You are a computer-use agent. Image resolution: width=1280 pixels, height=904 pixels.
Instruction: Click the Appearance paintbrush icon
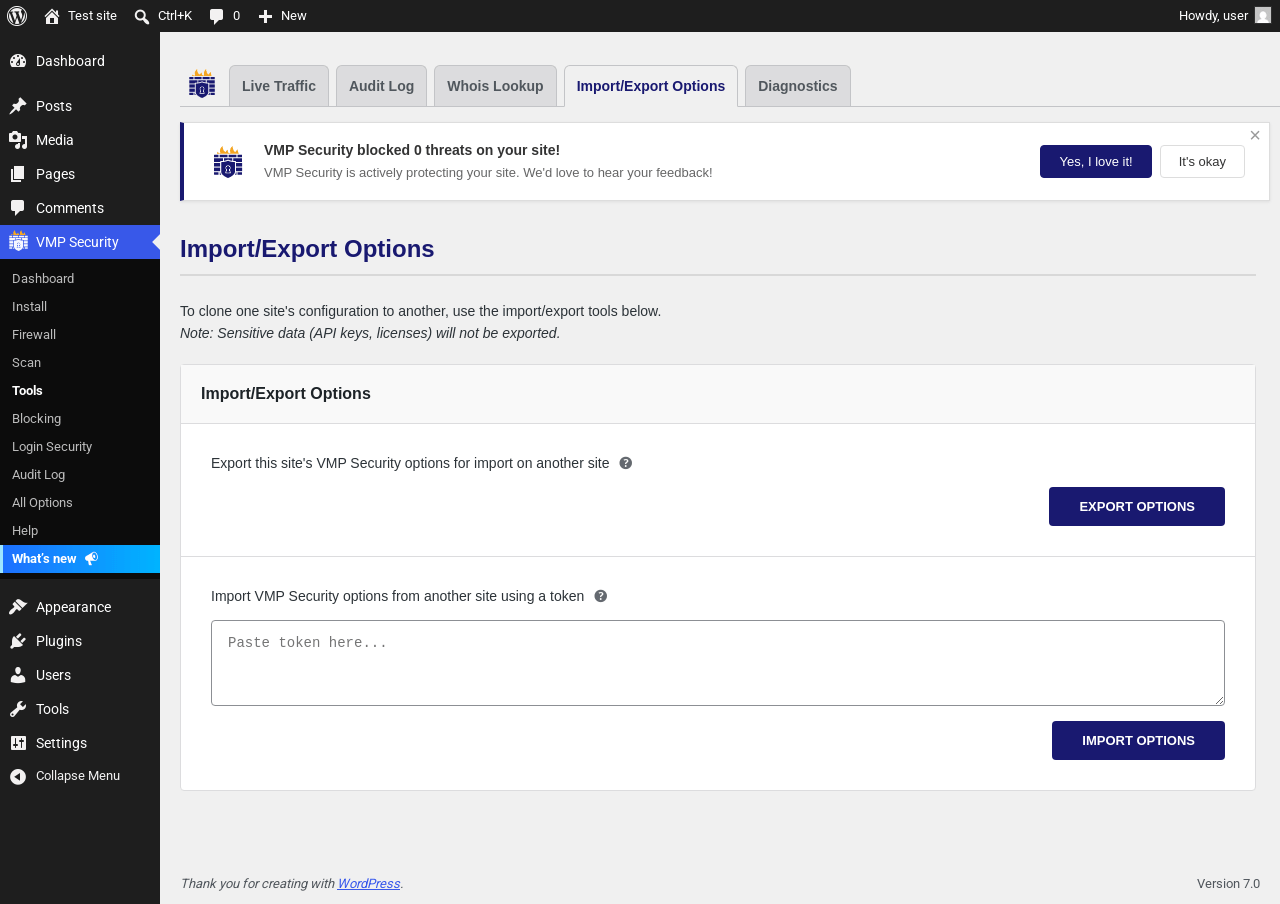tap(18, 607)
